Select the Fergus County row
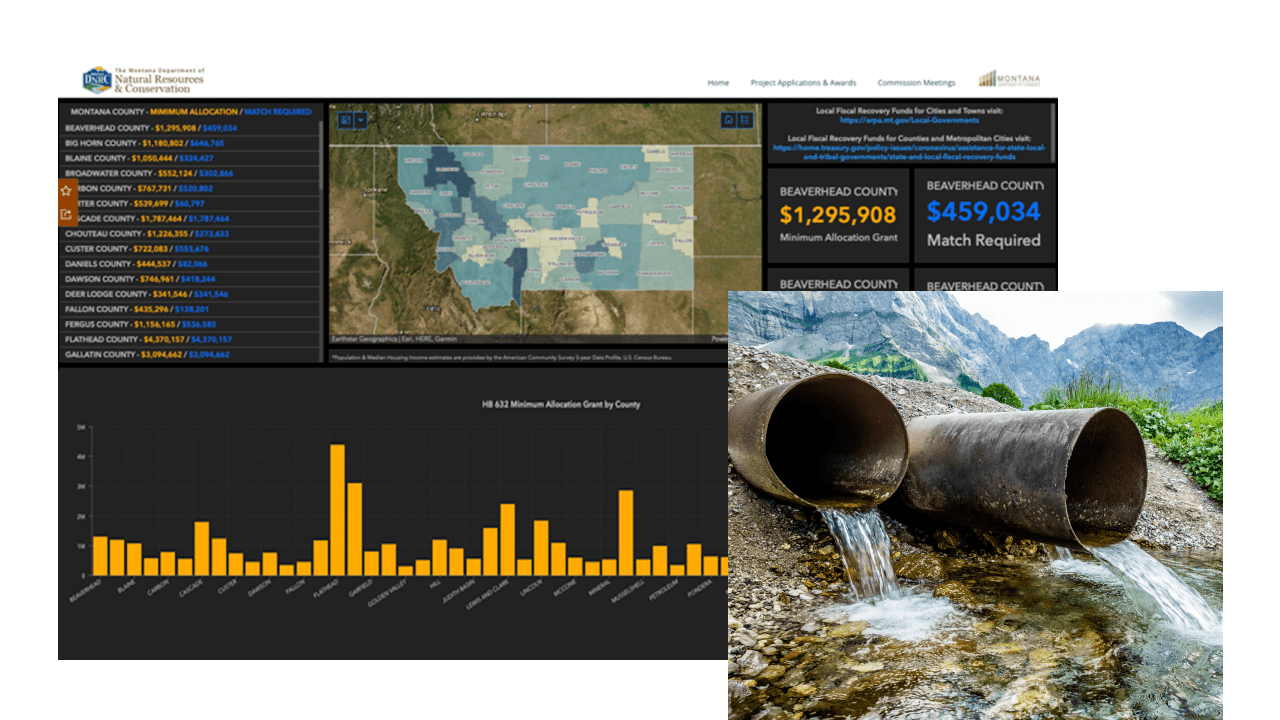Screen dimensions: 1280x720 click(x=190, y=324)
